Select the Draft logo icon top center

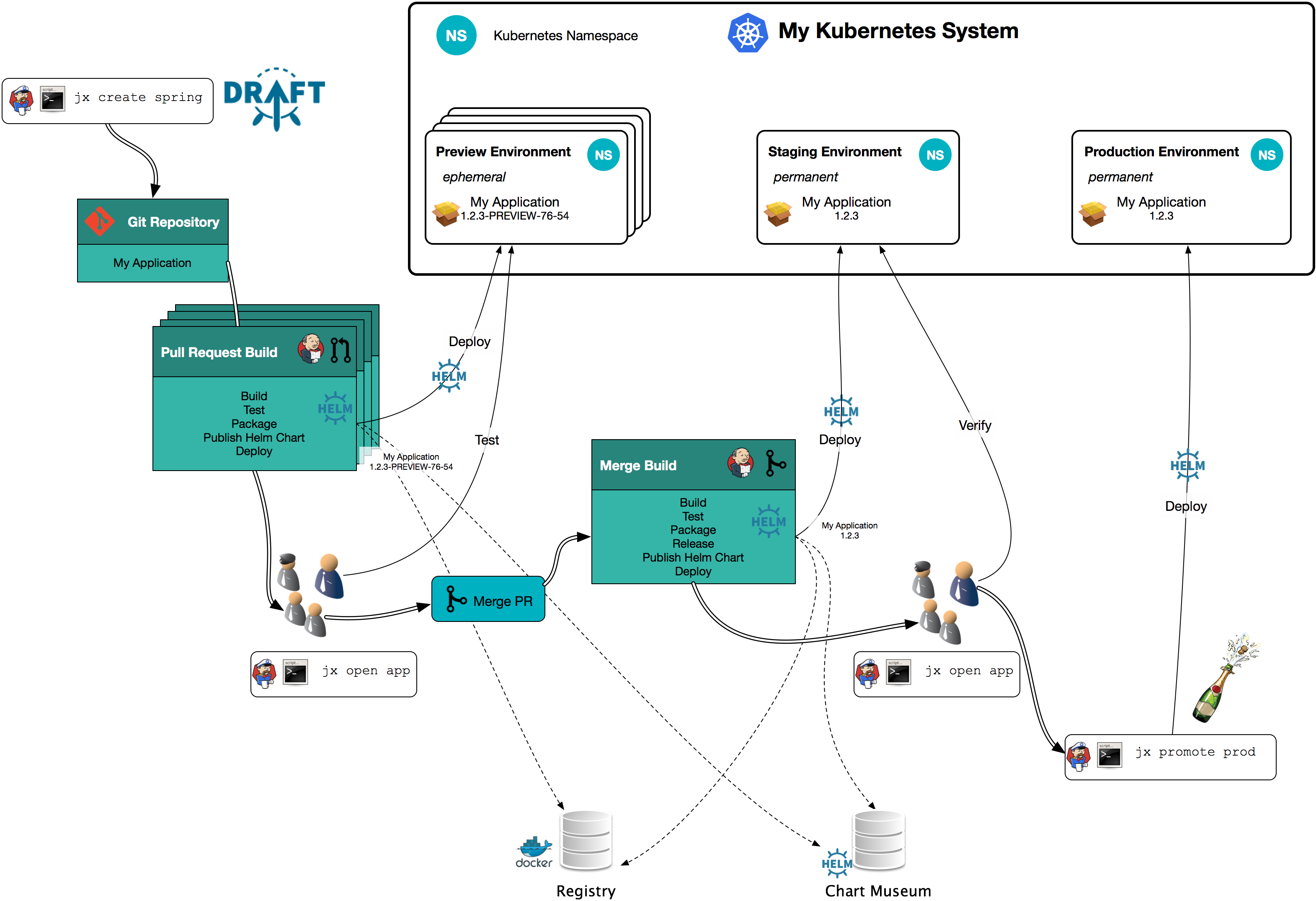pyautogui.click(x=275, y=100)
